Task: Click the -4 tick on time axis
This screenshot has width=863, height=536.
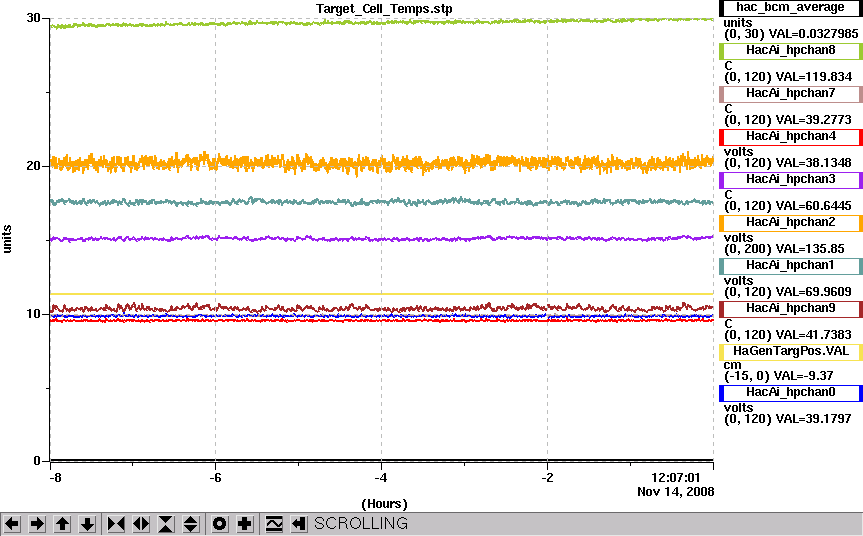Action: click(x=381, y=478)
